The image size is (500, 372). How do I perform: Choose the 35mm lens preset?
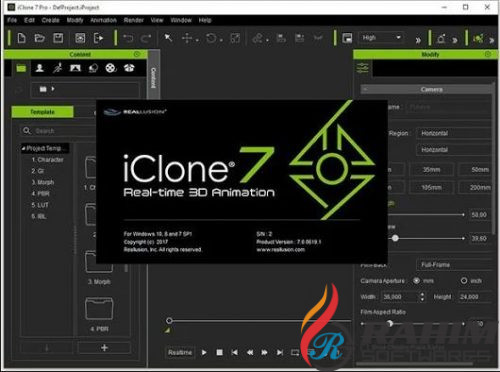click(x=431, y=170)
